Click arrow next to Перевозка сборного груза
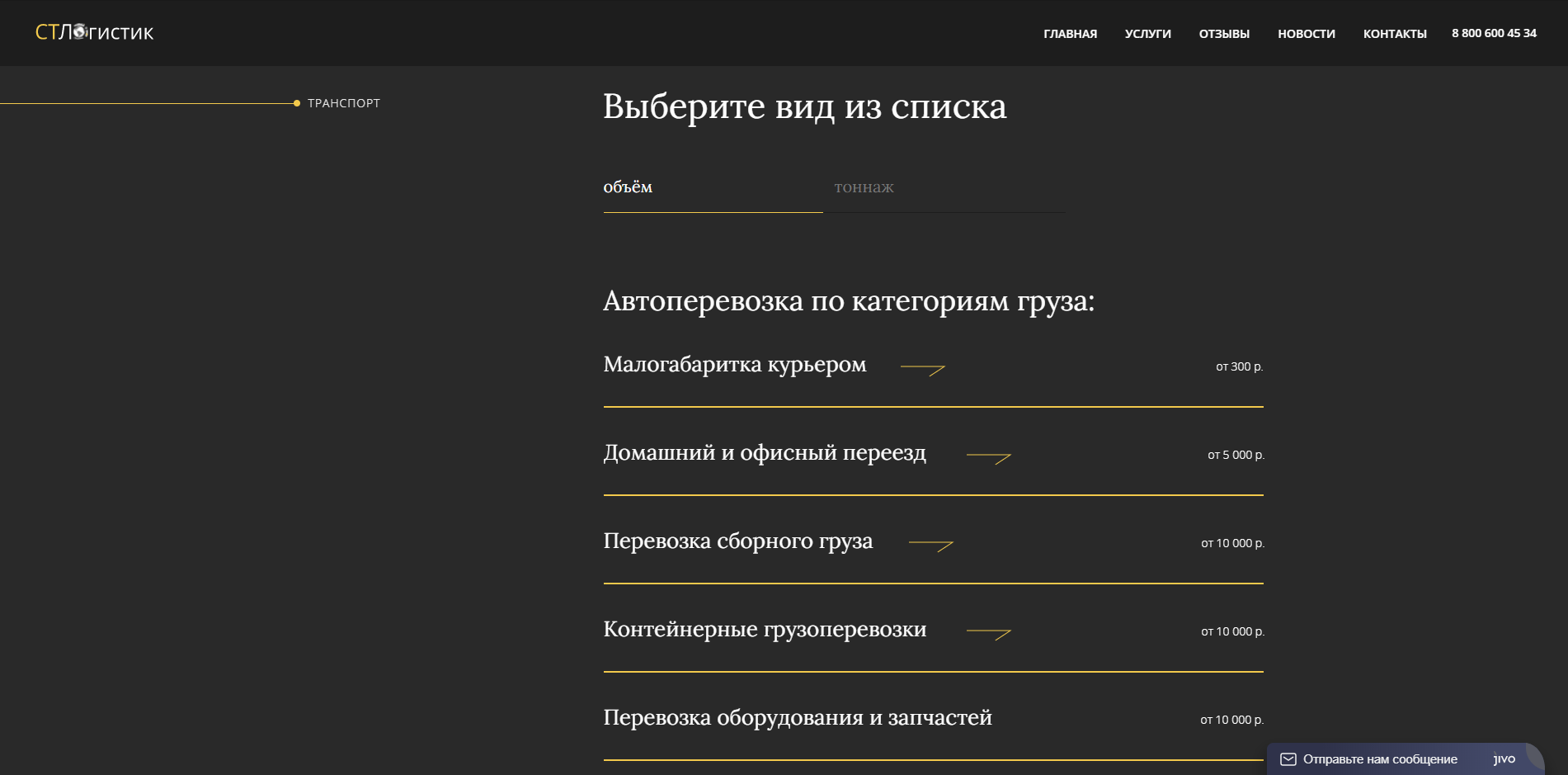Screen dimensions: 1568x775 click(x=930, y=546)
